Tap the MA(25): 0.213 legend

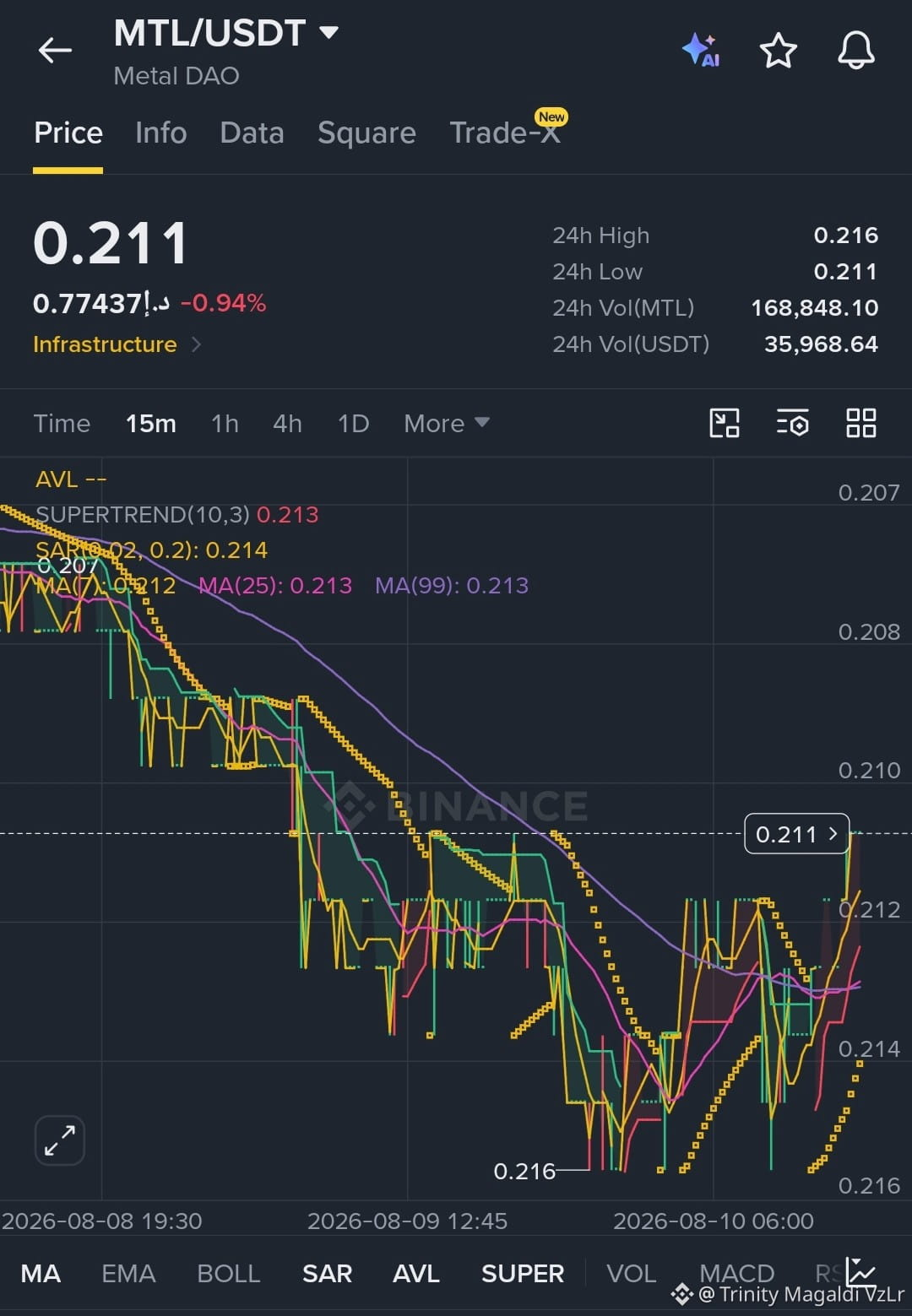(x=275, y=585)
